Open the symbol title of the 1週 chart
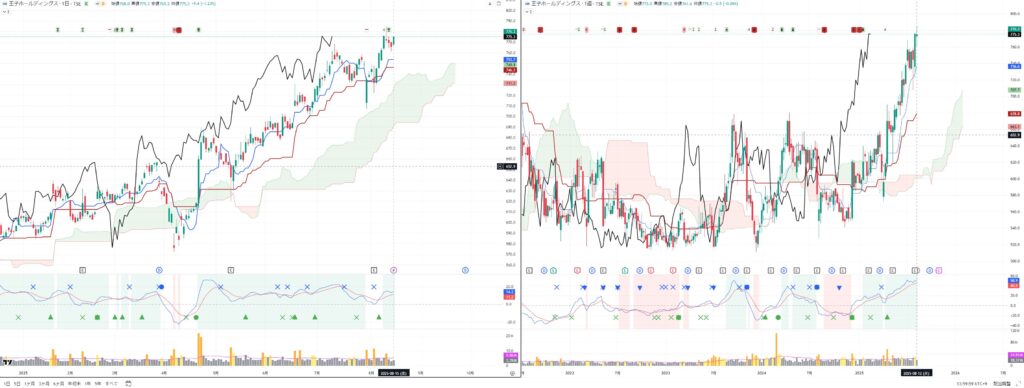1024x388 pixels. coord(569,4)
